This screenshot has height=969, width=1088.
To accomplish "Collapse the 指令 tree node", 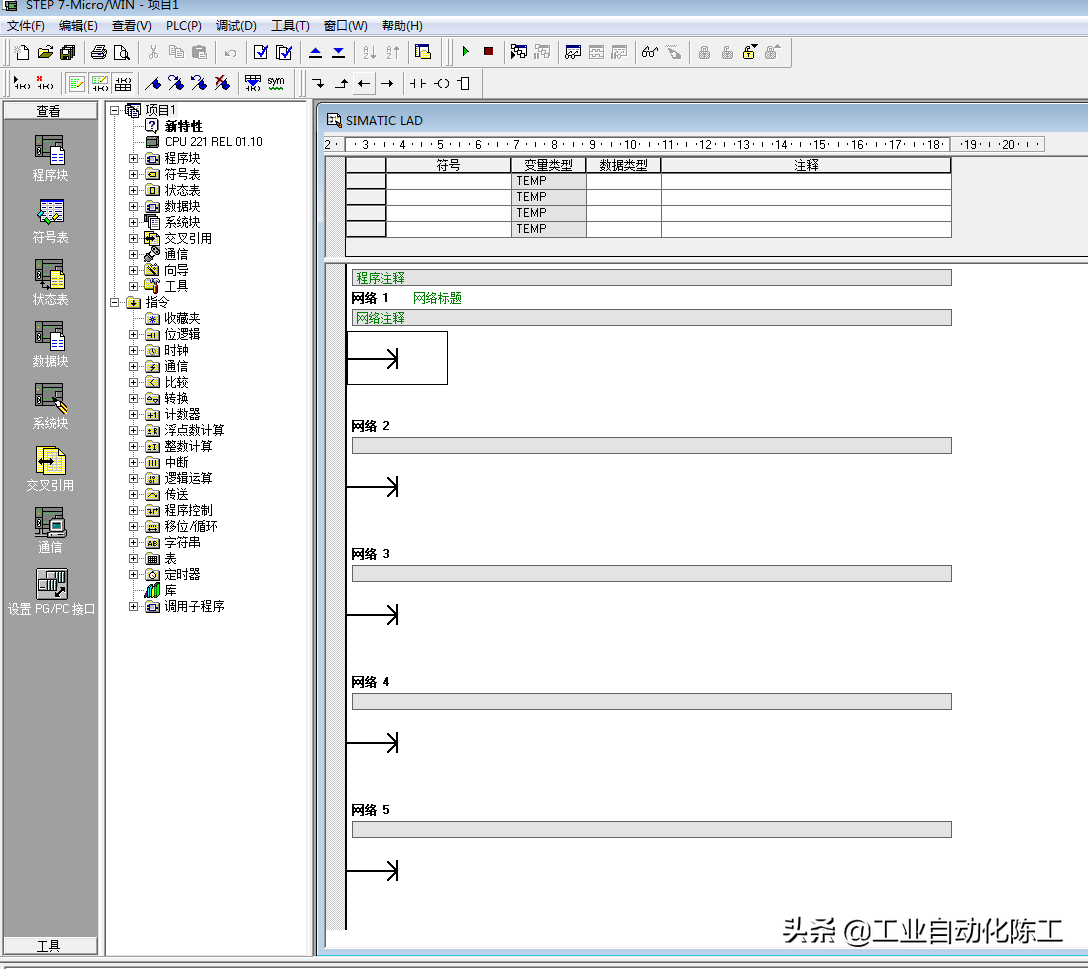I will tap(115, 302).
